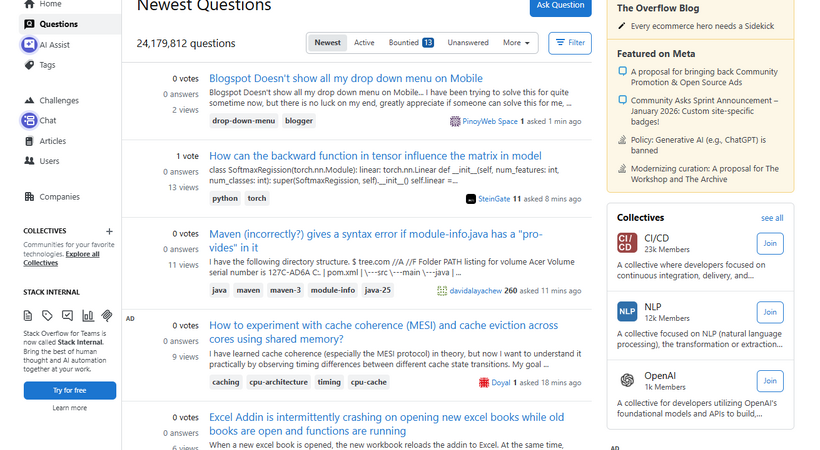This screenshot has height=450, width=820.
Task: Switch to Unanswered tab
Action: pos(468,43)
